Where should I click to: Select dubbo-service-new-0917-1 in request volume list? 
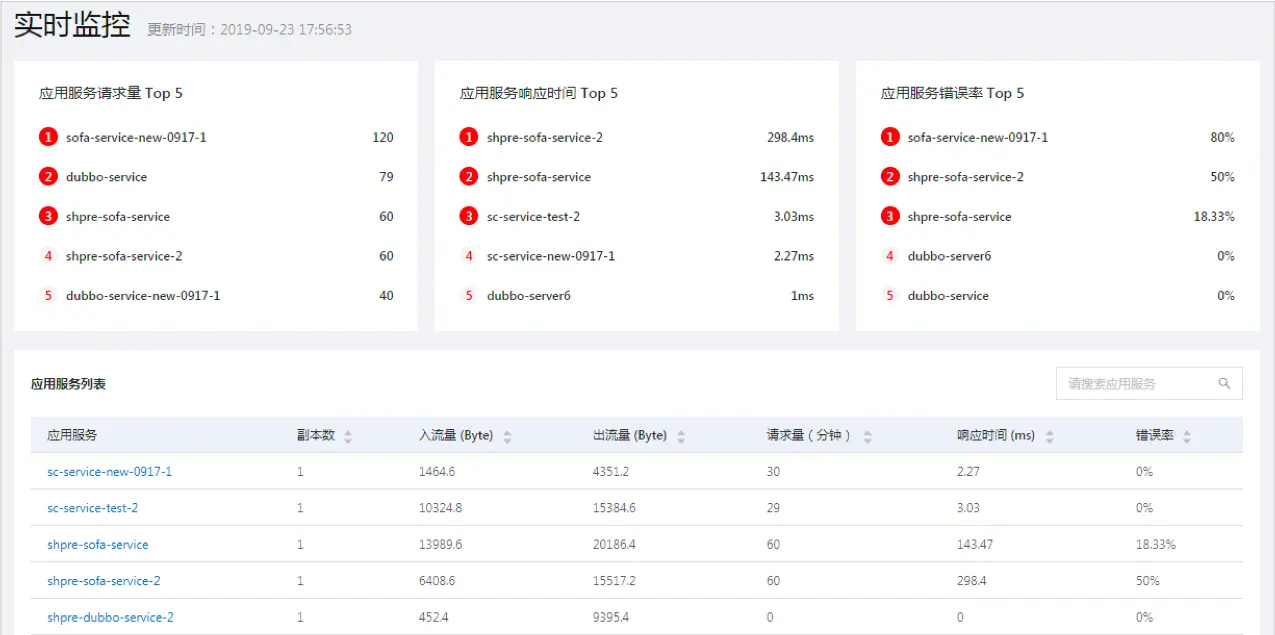(x=143, y=295)
